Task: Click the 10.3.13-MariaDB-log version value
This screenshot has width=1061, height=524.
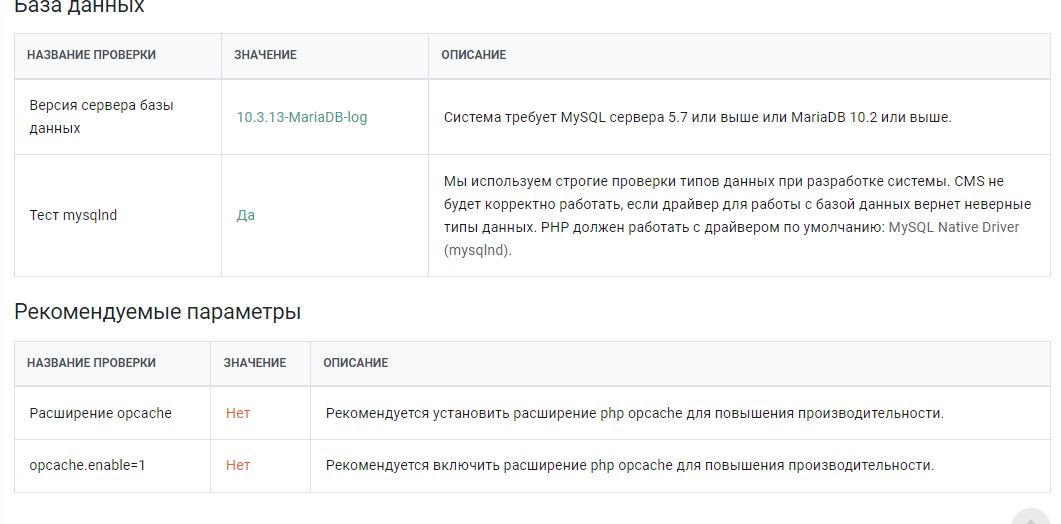Action: [302, 117]
